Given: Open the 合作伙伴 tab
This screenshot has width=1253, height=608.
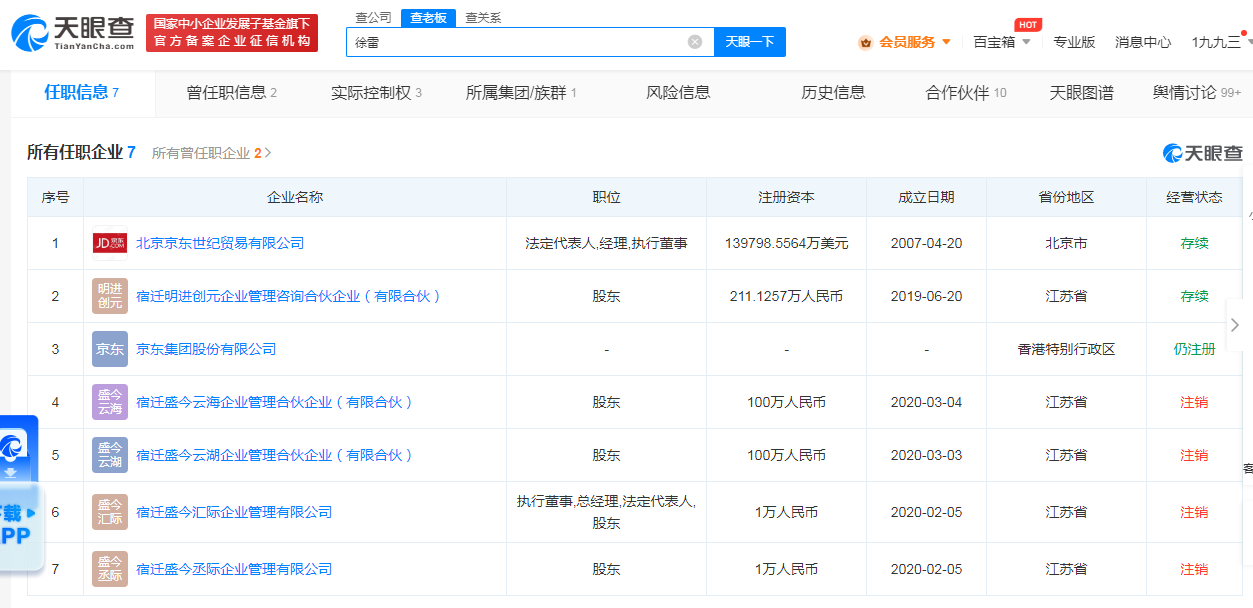Looking at the screenshot, I should 966,93.
